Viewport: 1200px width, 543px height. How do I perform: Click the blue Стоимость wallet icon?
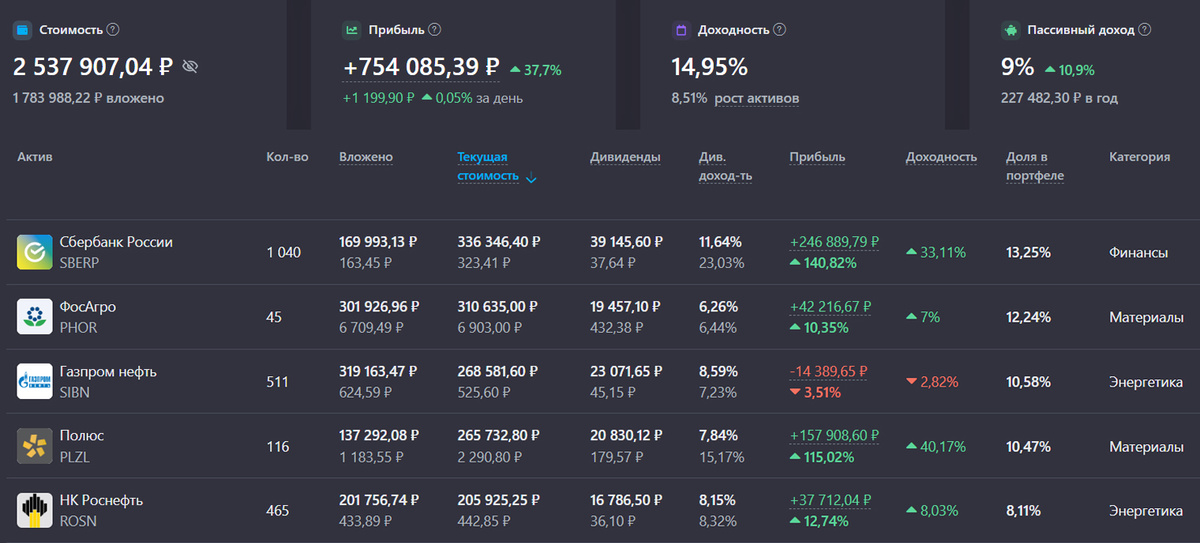click(x=23, y=30)
